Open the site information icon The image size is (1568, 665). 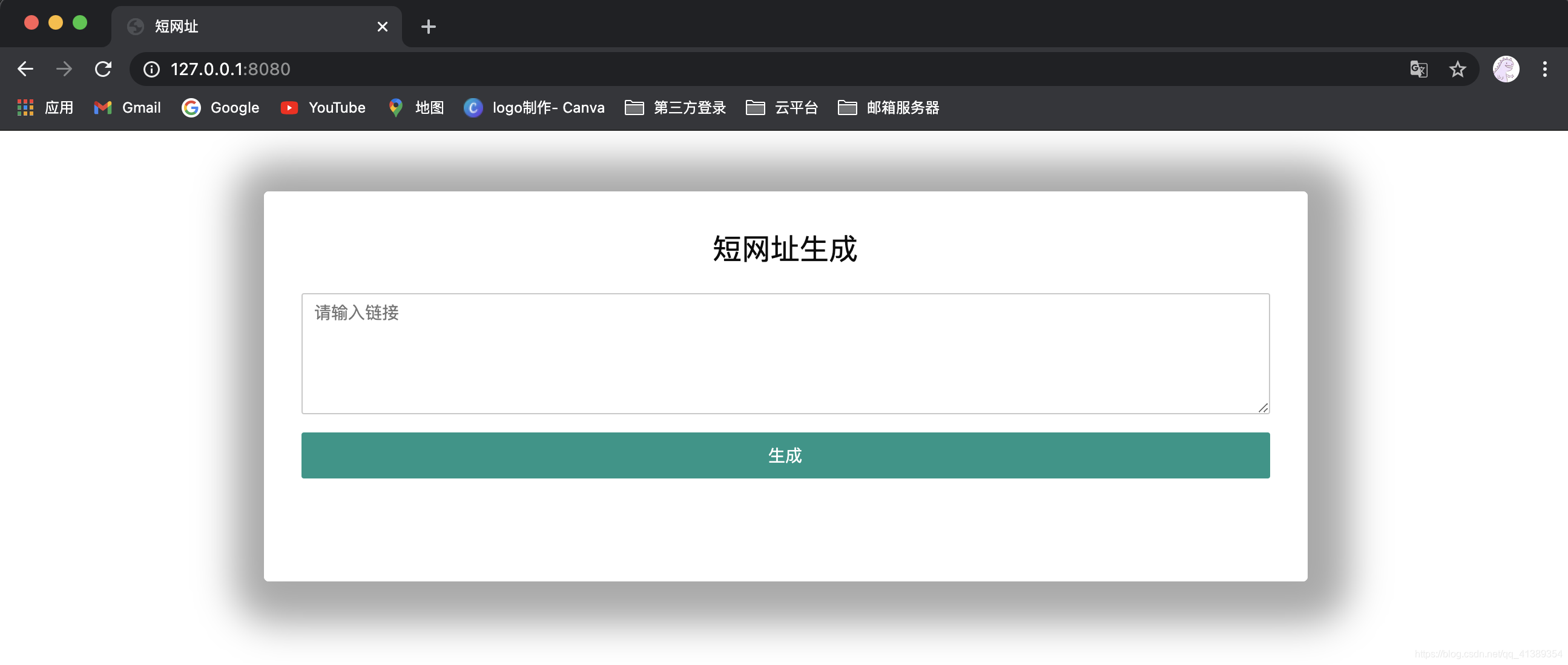tap(151, 70)
